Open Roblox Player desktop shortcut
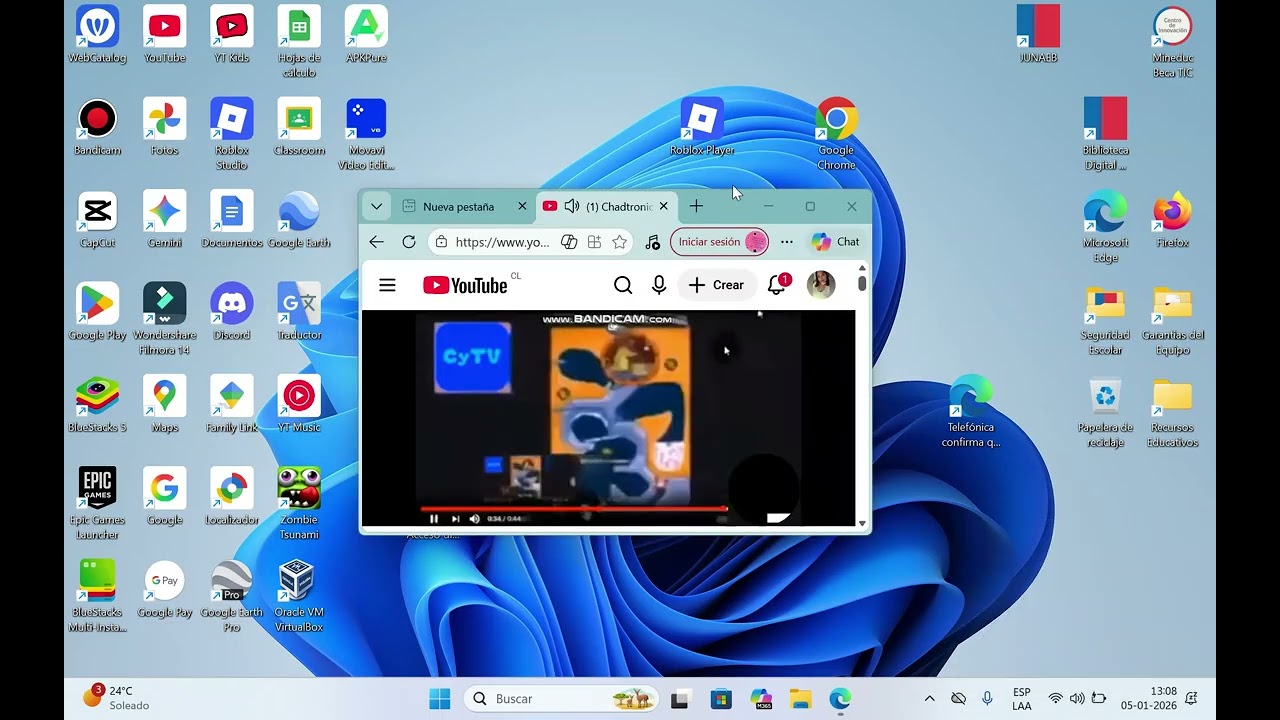The height and width of the screenshot is (720, 1280). point(701,127)
